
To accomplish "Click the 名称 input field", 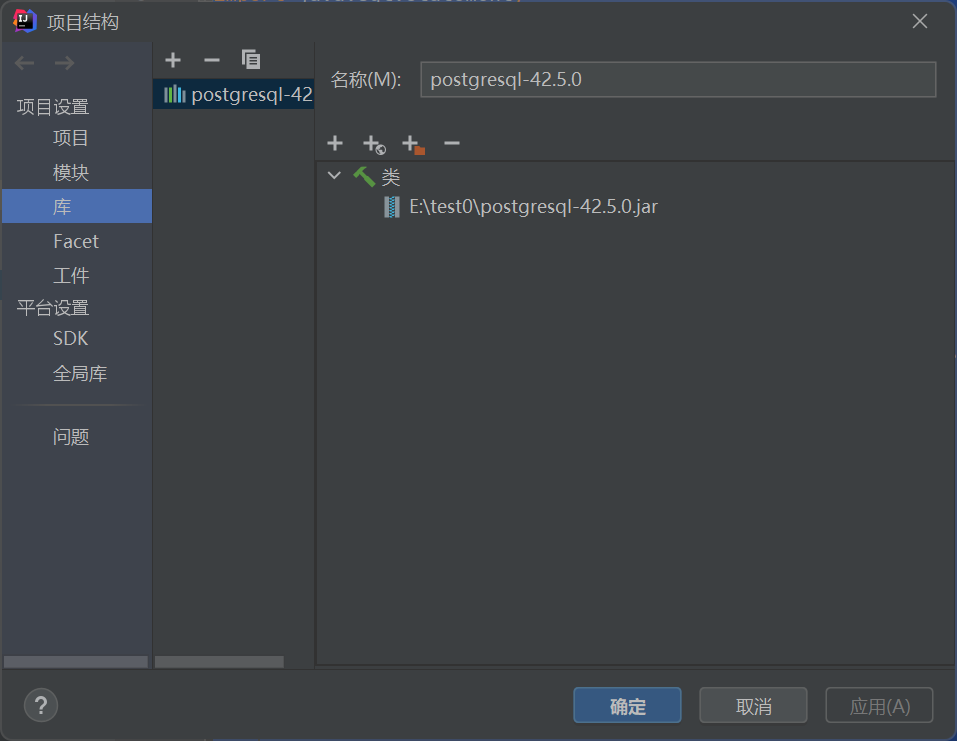I will [x=678, y=79].
